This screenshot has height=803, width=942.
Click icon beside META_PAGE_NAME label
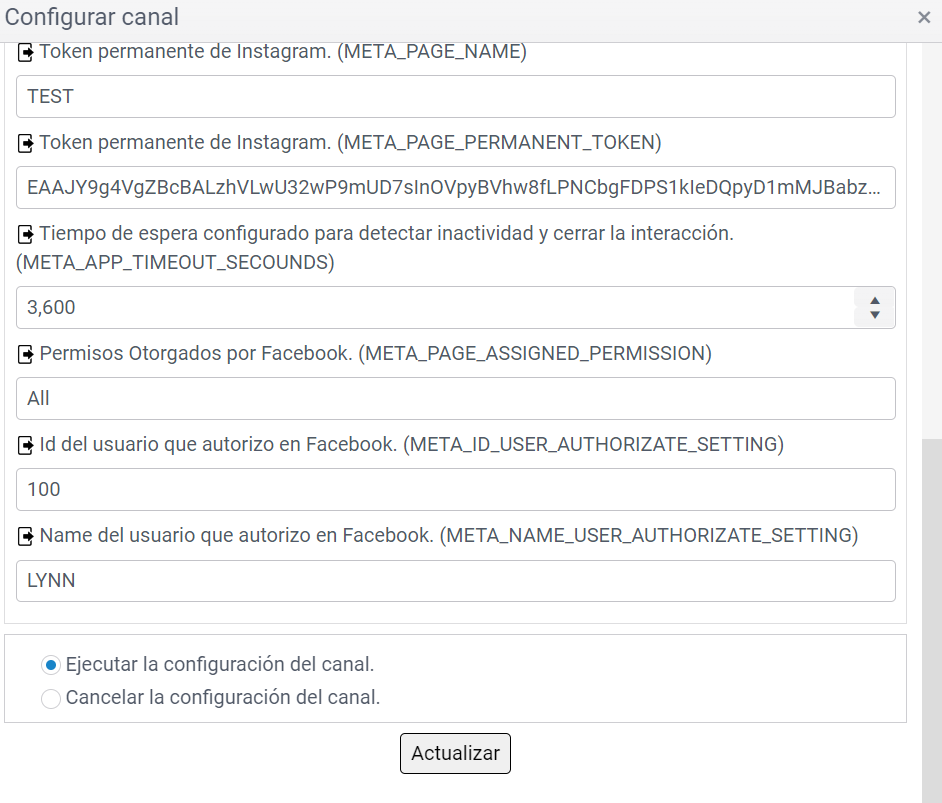[26, 52]
